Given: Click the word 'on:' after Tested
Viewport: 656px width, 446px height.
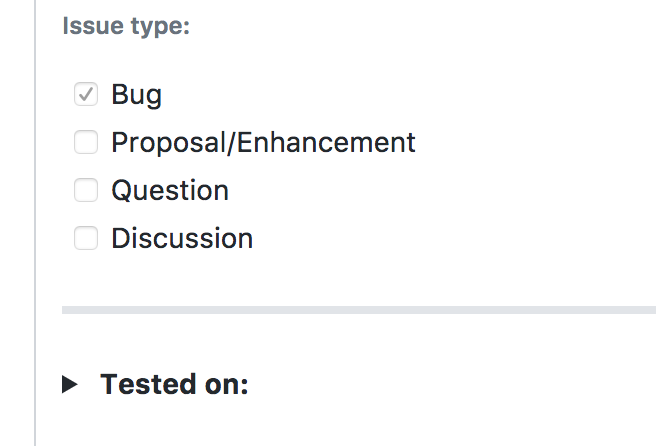Looking at the screenshot, I should point(226,384).
